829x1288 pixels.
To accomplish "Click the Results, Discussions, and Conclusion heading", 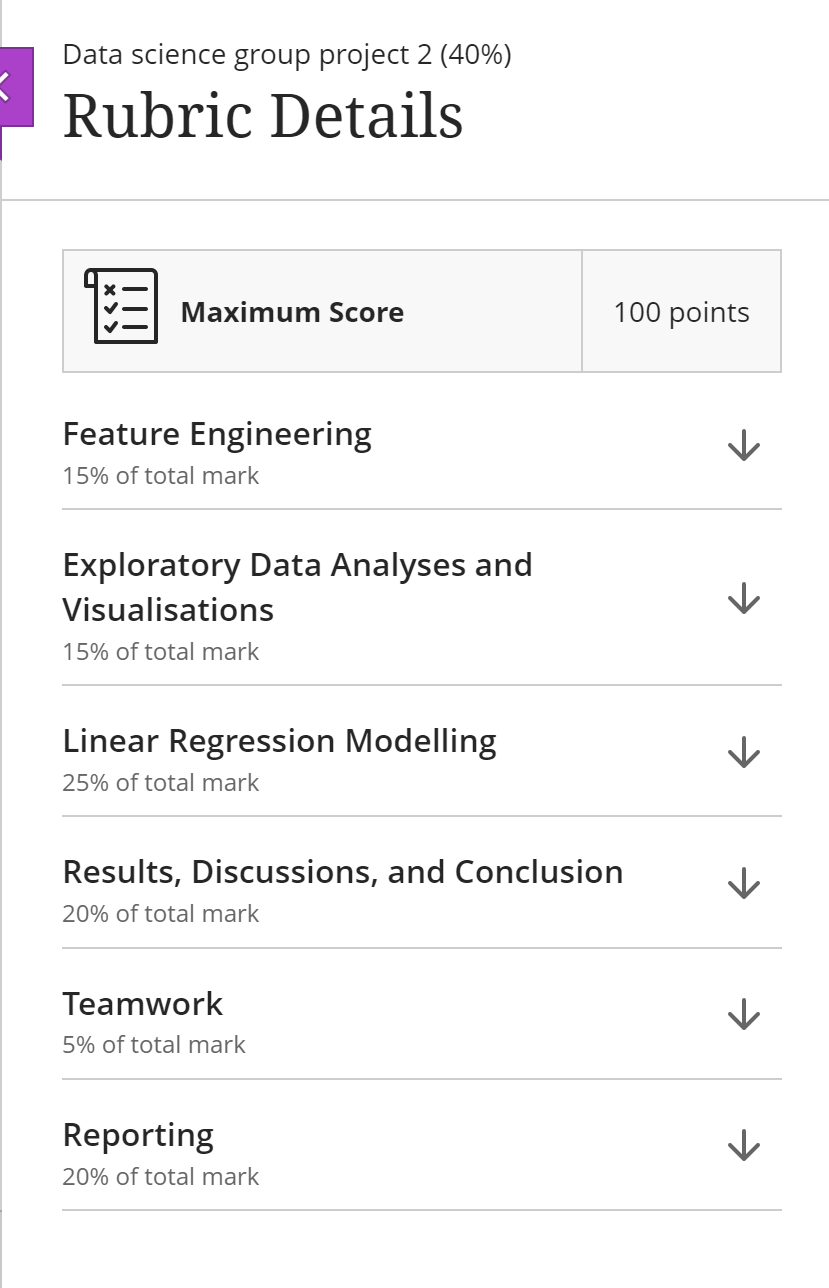I will tap(343, 871).
